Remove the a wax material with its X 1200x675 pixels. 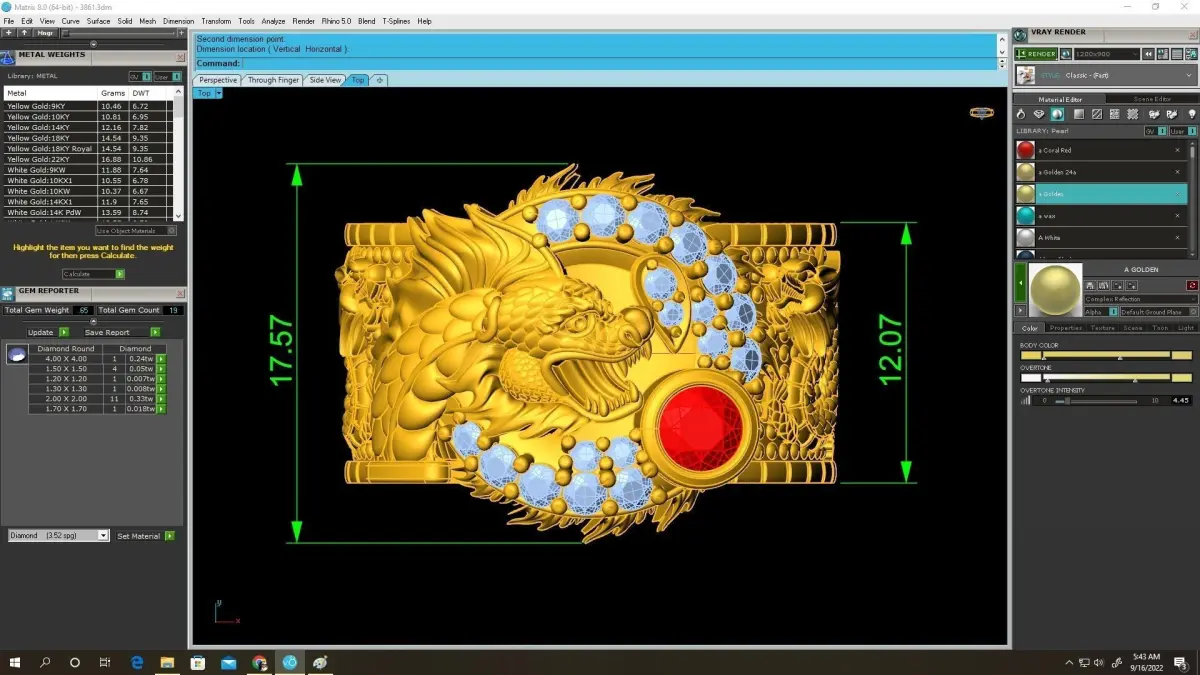pyautogui.click(x=1177, y=216)
